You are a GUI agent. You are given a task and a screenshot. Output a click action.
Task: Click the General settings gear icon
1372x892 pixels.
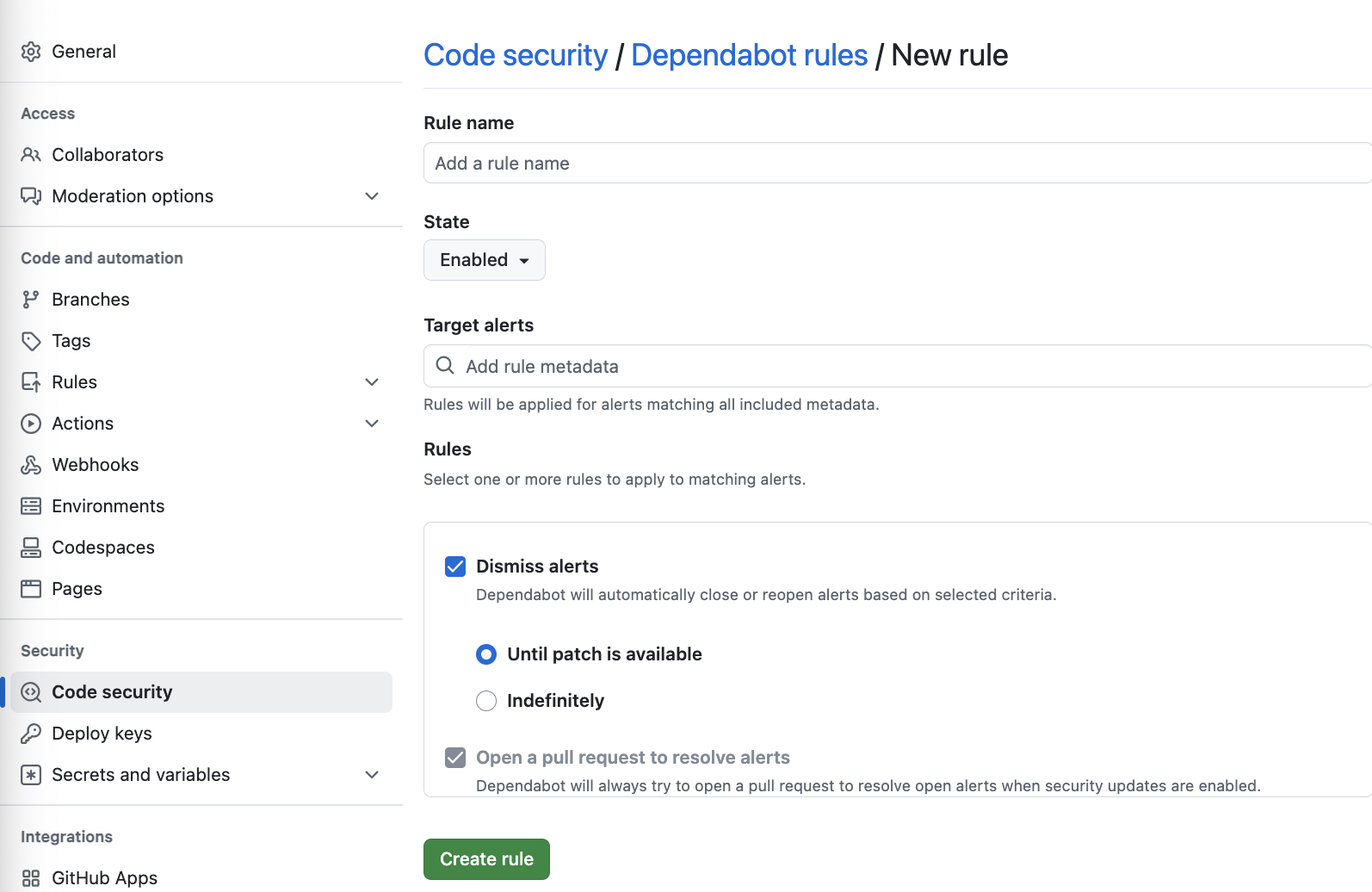(31, 52)
